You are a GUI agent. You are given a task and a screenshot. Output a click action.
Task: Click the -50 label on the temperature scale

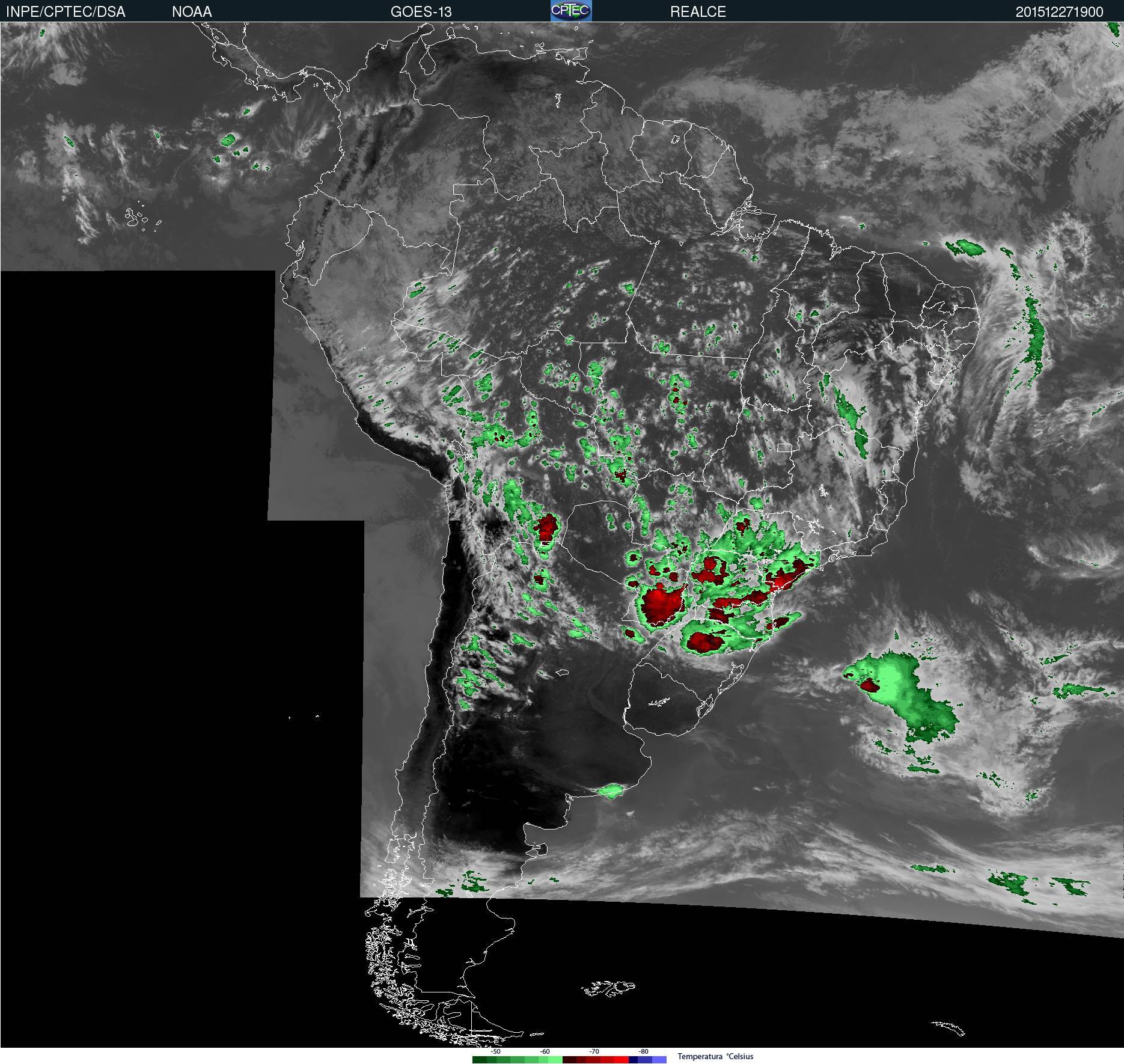click(495, 1051)
